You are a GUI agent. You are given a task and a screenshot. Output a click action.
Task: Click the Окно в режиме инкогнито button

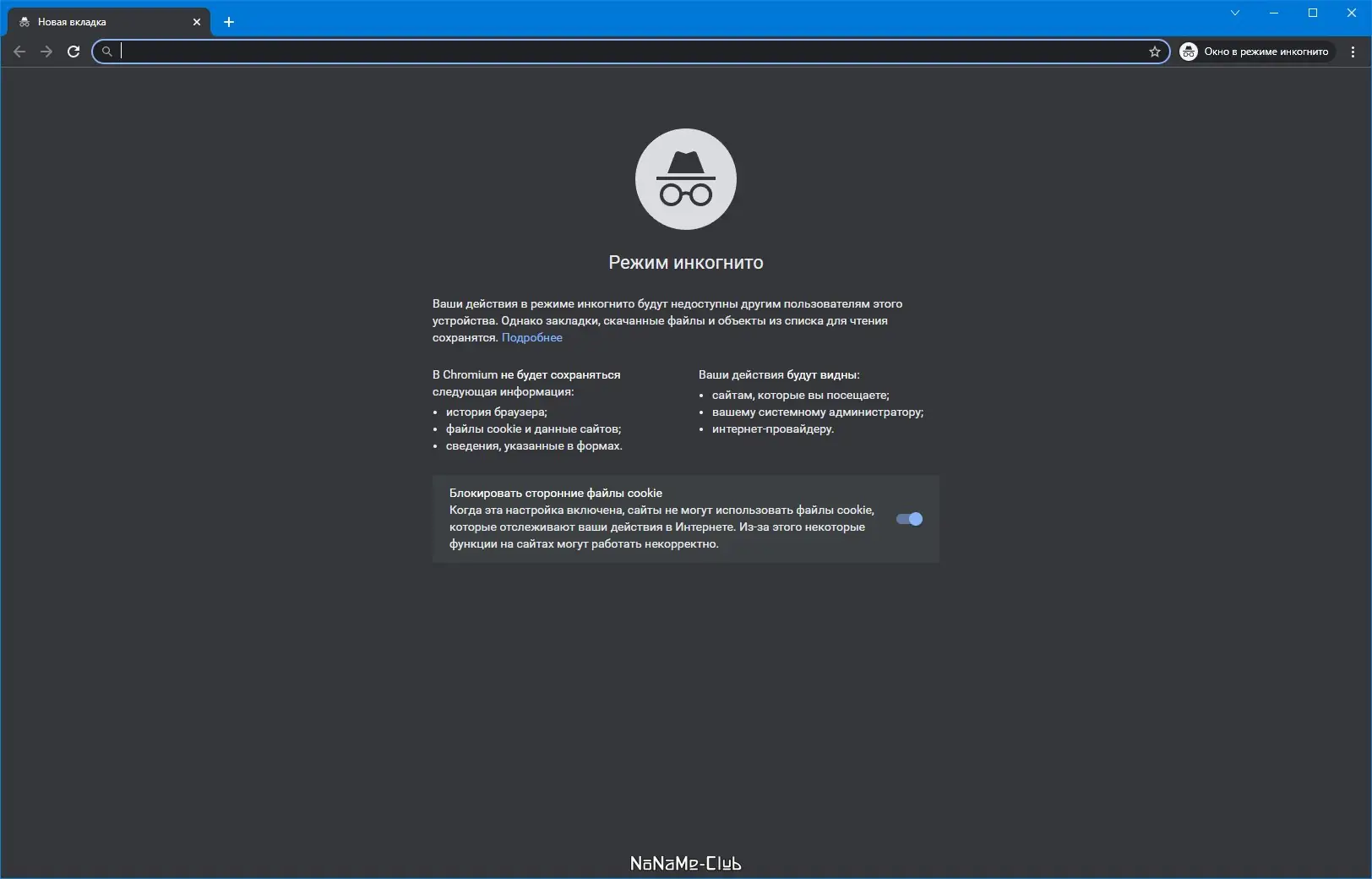pyautogui.click(x=1256, y=52)
